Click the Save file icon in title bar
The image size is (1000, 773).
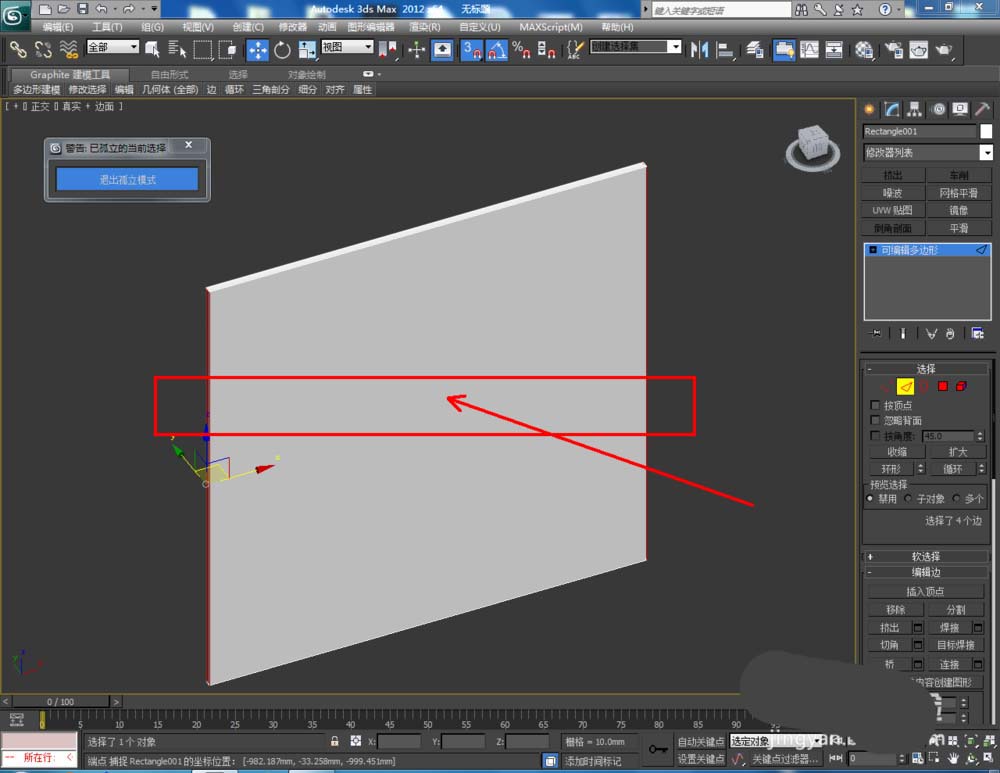[82, 8]
